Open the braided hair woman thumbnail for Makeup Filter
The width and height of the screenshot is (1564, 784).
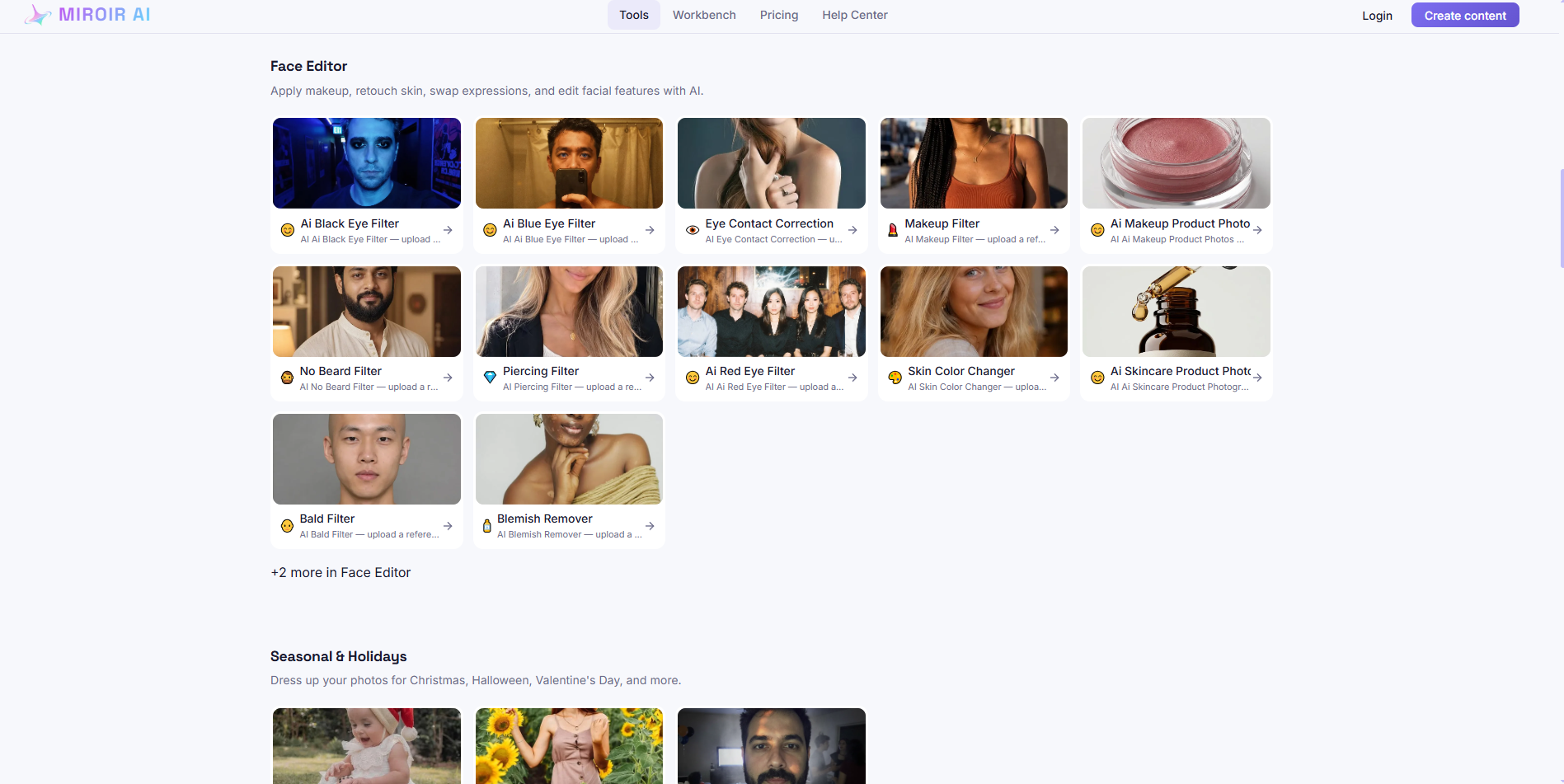click(974, 163)
